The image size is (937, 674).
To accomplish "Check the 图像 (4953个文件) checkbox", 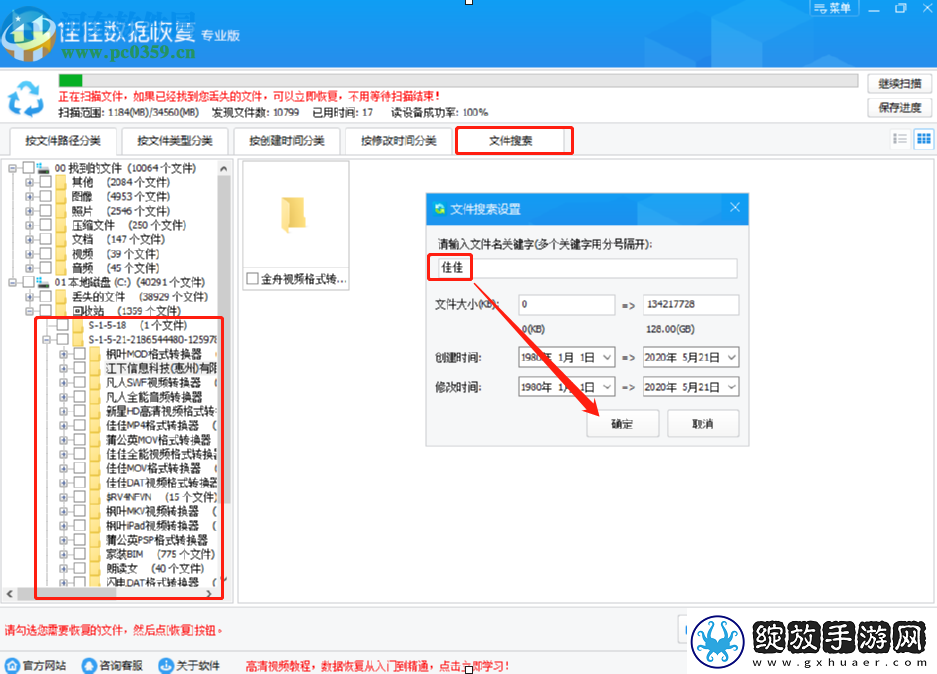I will [x=45, y=196].
